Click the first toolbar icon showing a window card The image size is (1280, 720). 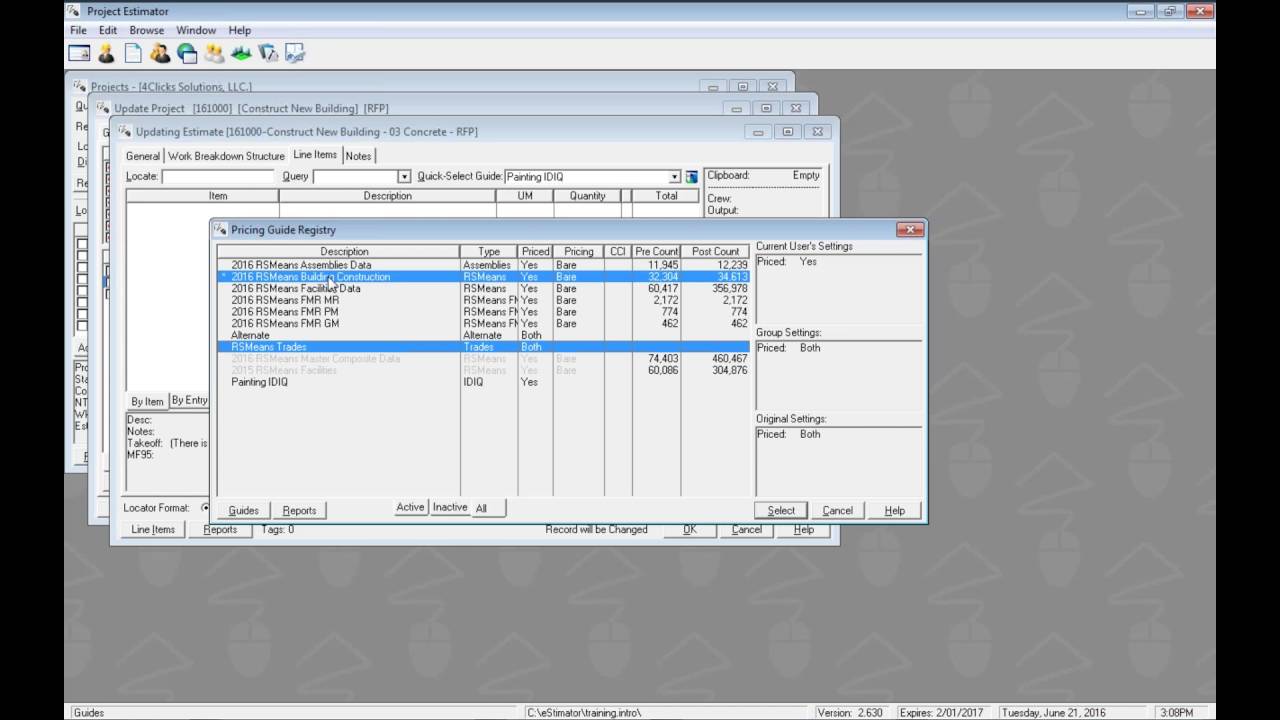pos(79,53)
